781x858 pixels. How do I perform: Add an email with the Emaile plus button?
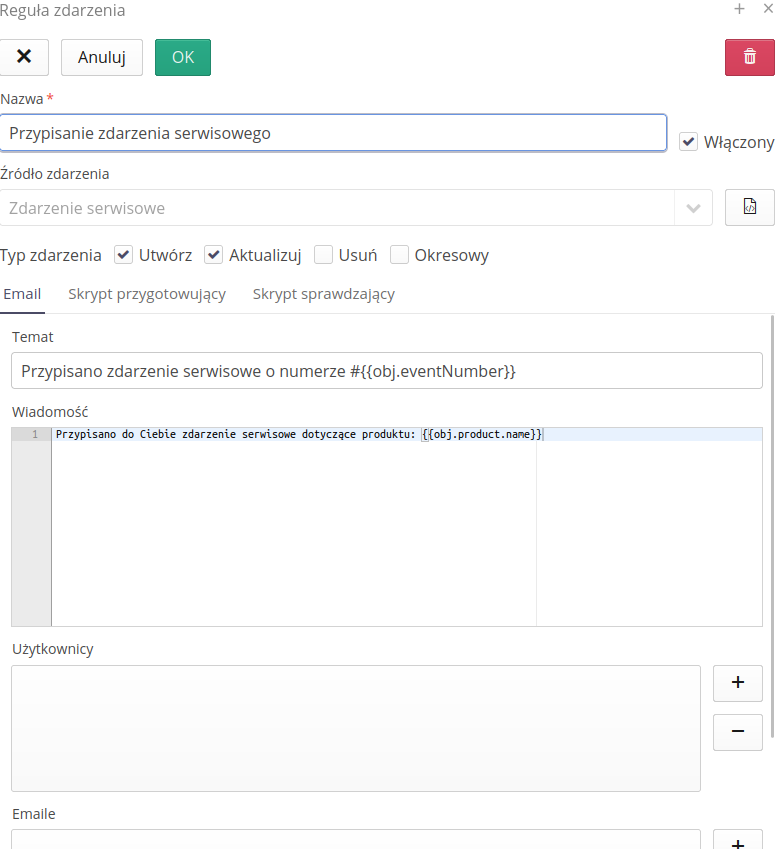click(x=737, y=843)
